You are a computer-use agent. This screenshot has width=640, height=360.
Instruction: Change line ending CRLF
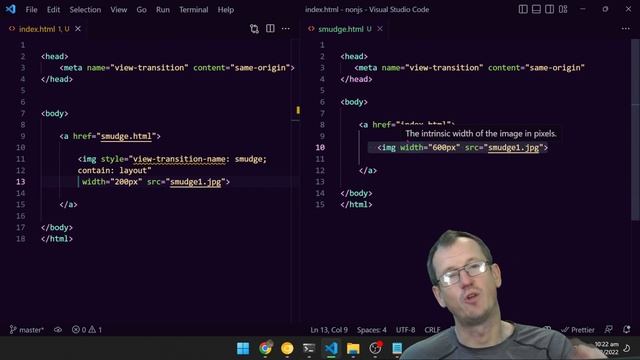pyautogui.click(x=432, y=329)
